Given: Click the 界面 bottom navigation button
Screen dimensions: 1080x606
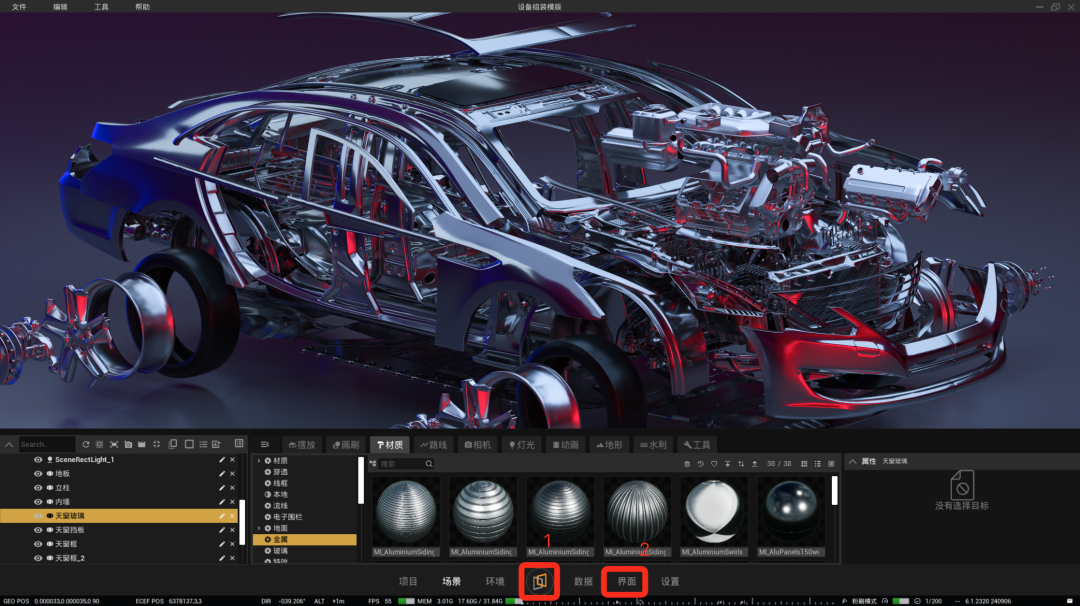Looking at the screenshot, I should (626, 581).
